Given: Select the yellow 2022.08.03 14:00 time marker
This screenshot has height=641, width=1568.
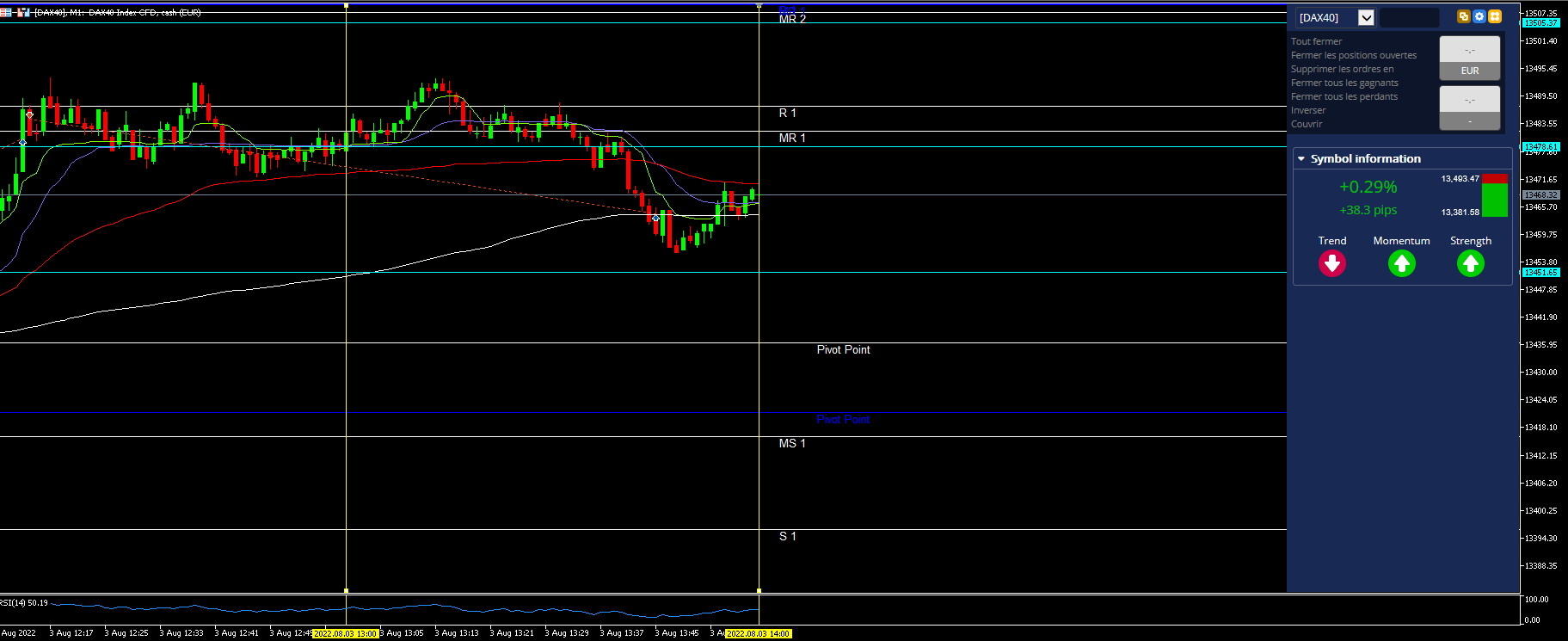Looking at the screenshot, I should (x=758, y=633).
